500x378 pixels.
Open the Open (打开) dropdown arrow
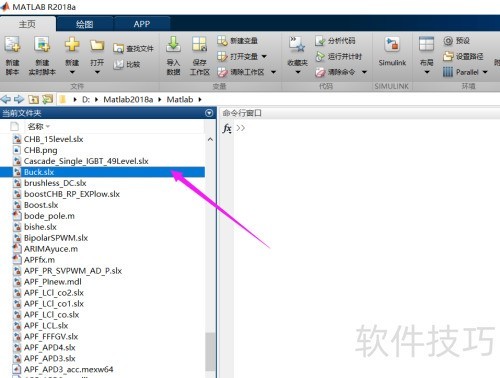97,72
